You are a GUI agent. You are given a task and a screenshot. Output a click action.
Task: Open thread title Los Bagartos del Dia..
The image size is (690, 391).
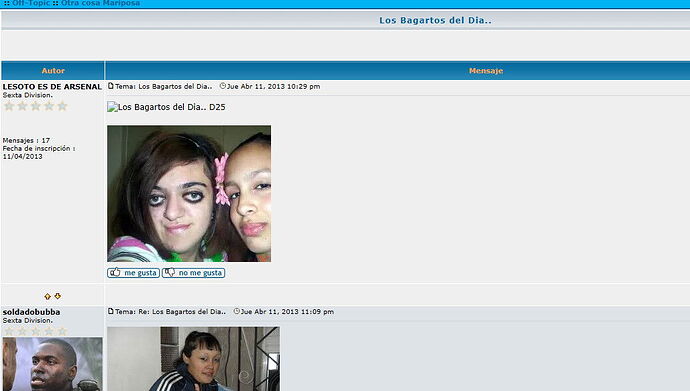point(435,20)
